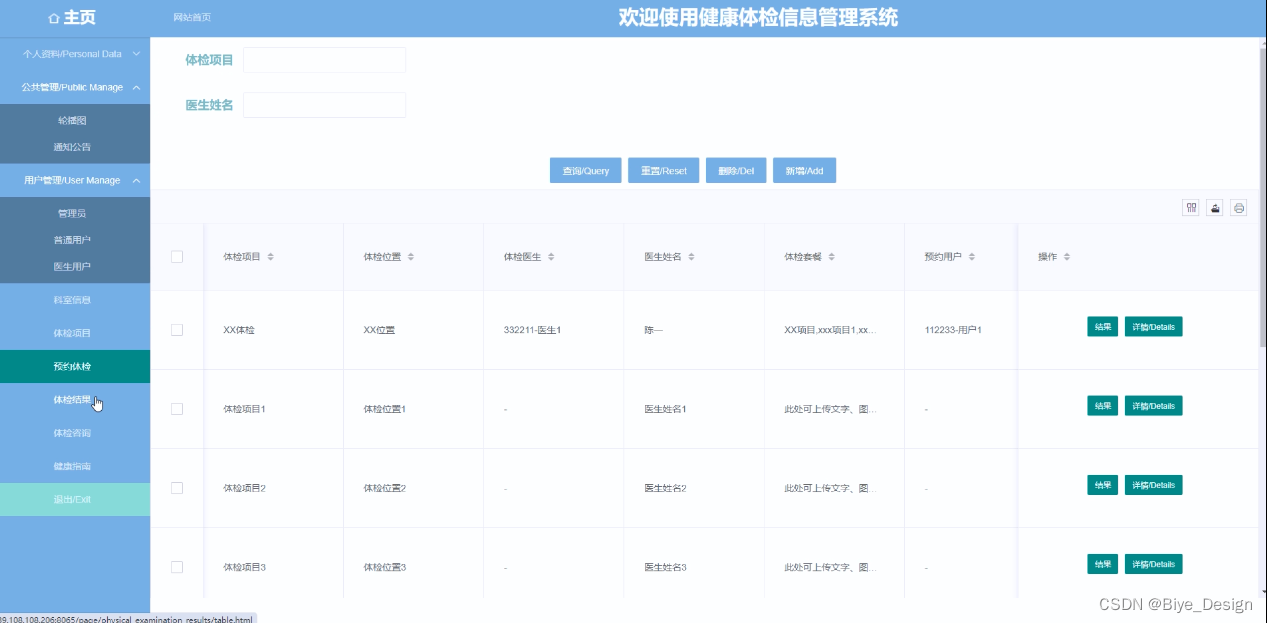Click the export icon above the table
This screenshot has height=623, width=1267.
(1215, 208)
